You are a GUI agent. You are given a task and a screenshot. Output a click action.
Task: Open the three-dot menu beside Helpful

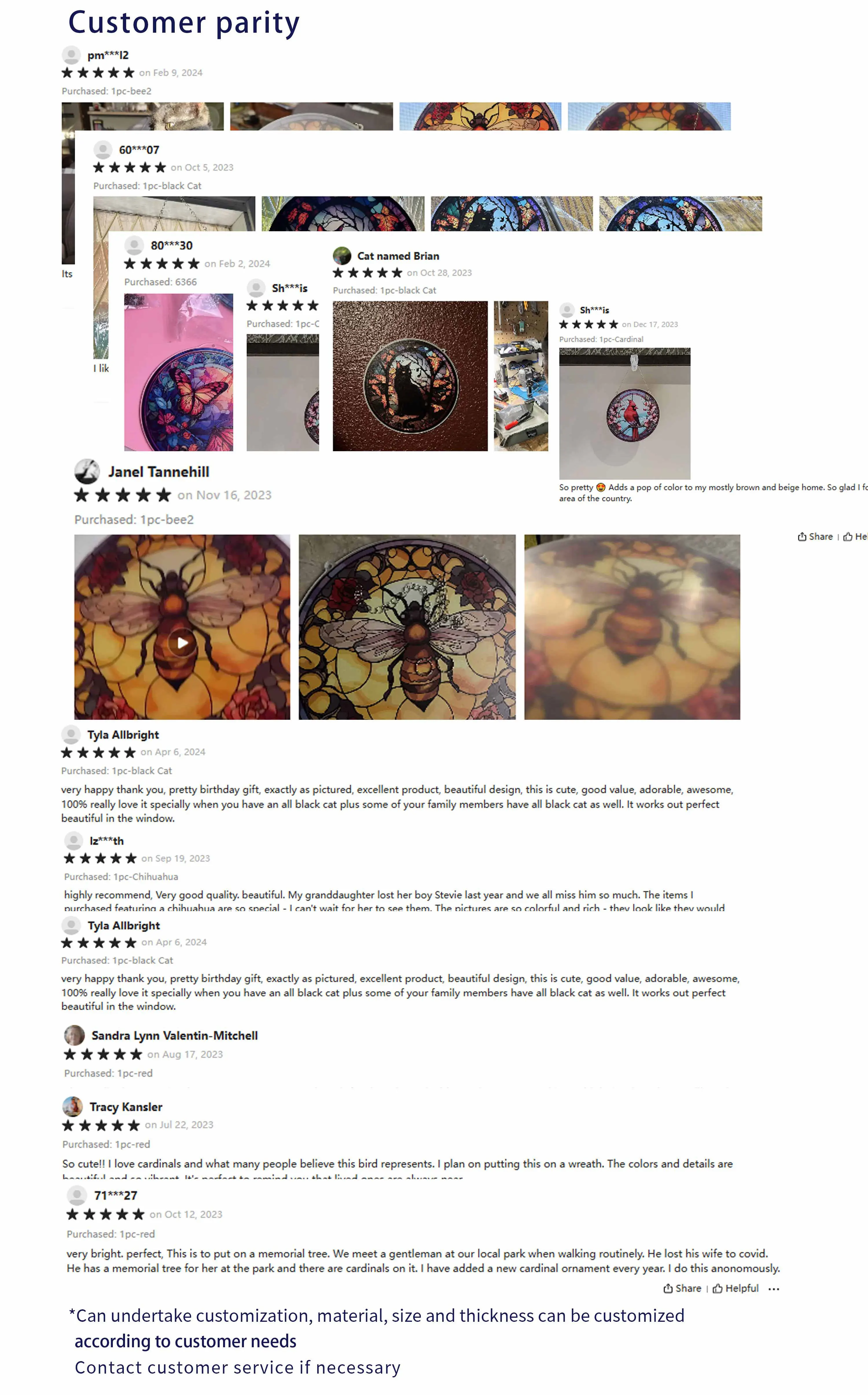[x=774, y=1289]
